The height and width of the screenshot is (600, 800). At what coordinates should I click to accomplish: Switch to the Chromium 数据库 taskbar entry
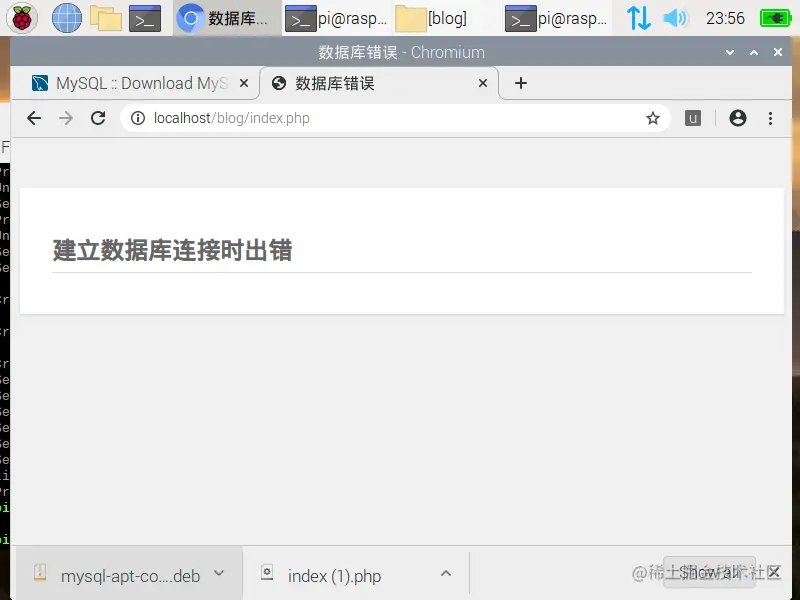tap(227, 18)
